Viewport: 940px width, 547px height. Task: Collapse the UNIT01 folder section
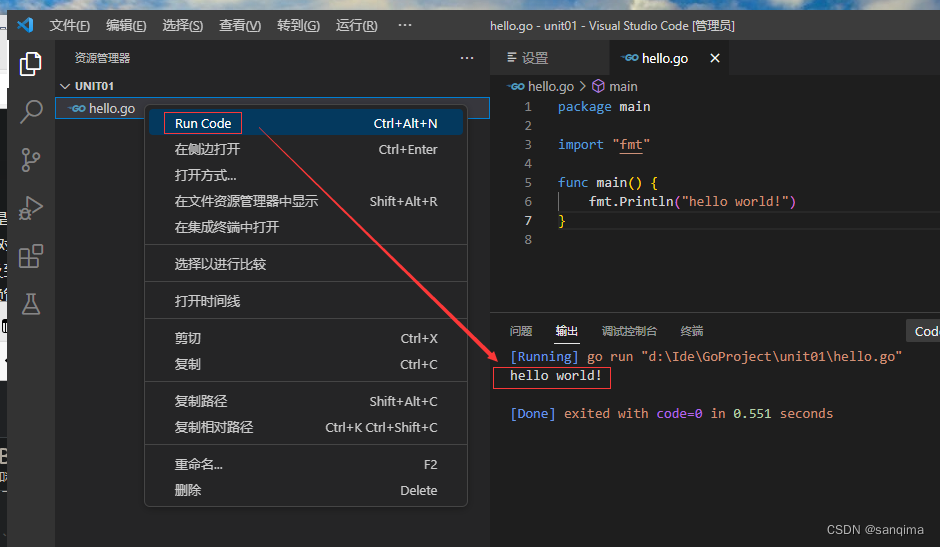(x=65, y=86)
